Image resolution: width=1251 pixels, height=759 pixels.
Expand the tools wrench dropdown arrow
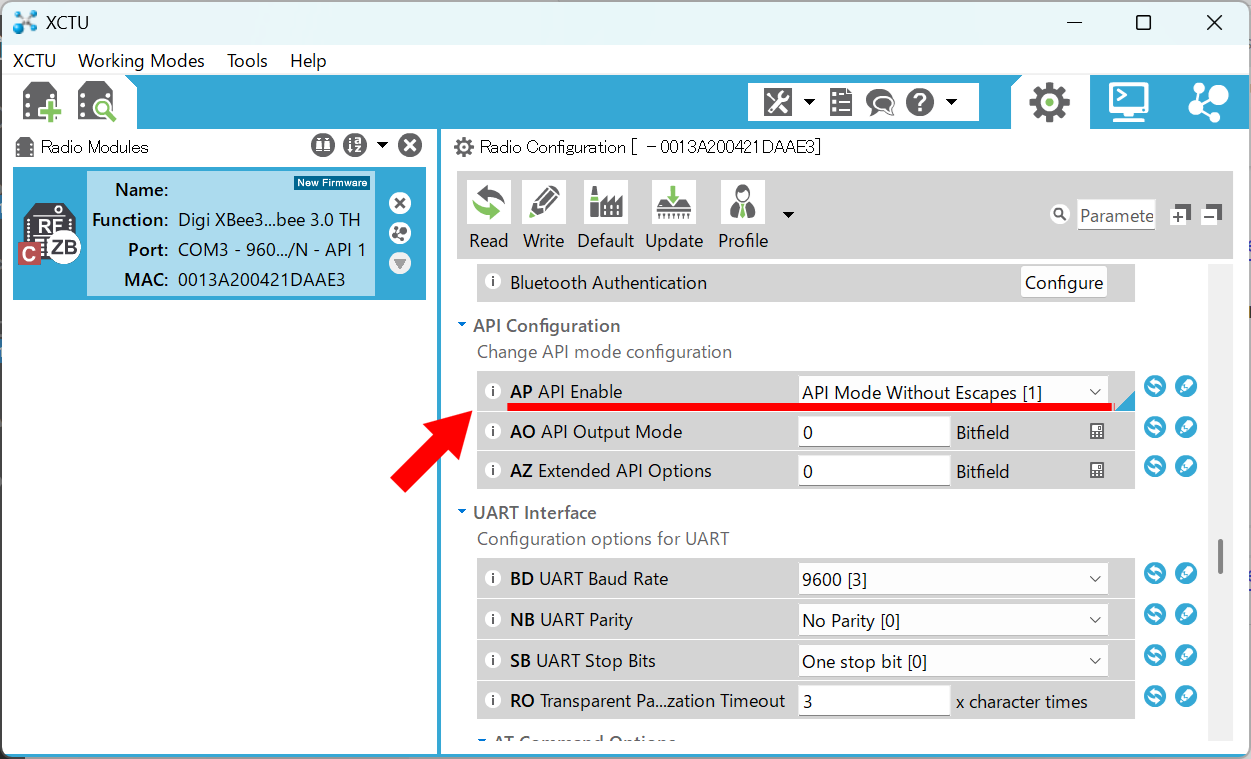tap(809, 101)
